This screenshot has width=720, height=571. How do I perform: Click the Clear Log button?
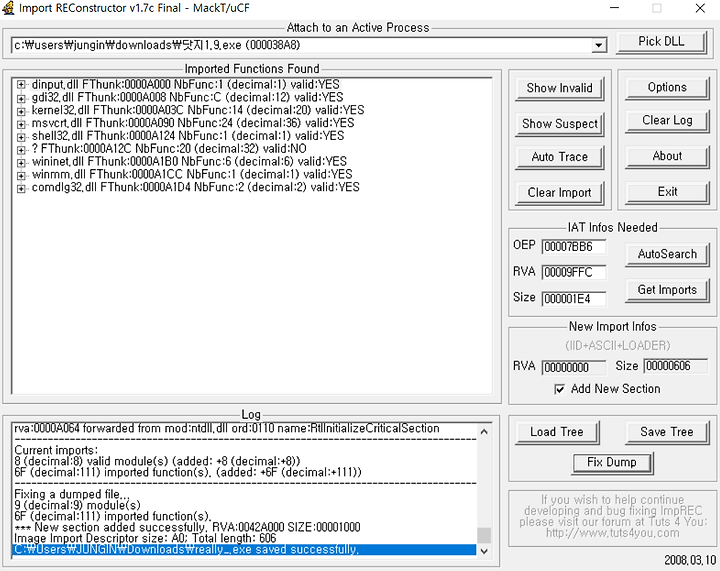[667, 121]
